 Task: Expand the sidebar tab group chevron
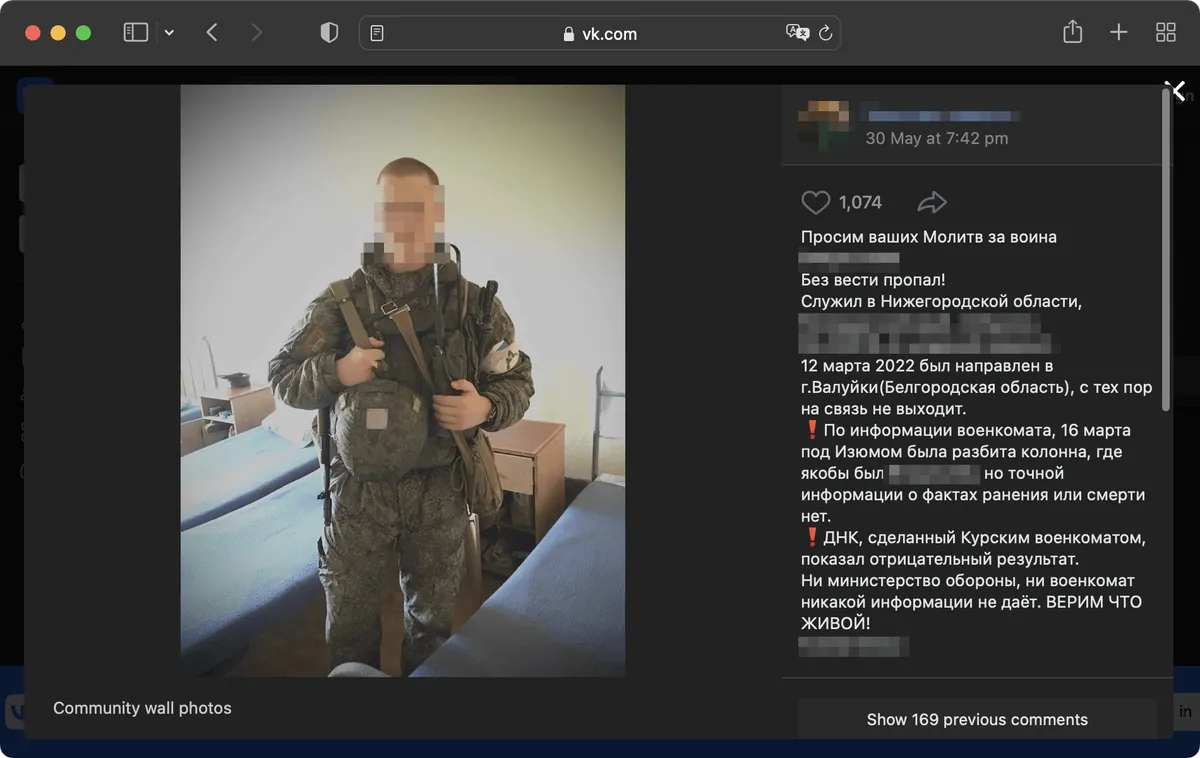pyautogui.click(x=169, y=33)
